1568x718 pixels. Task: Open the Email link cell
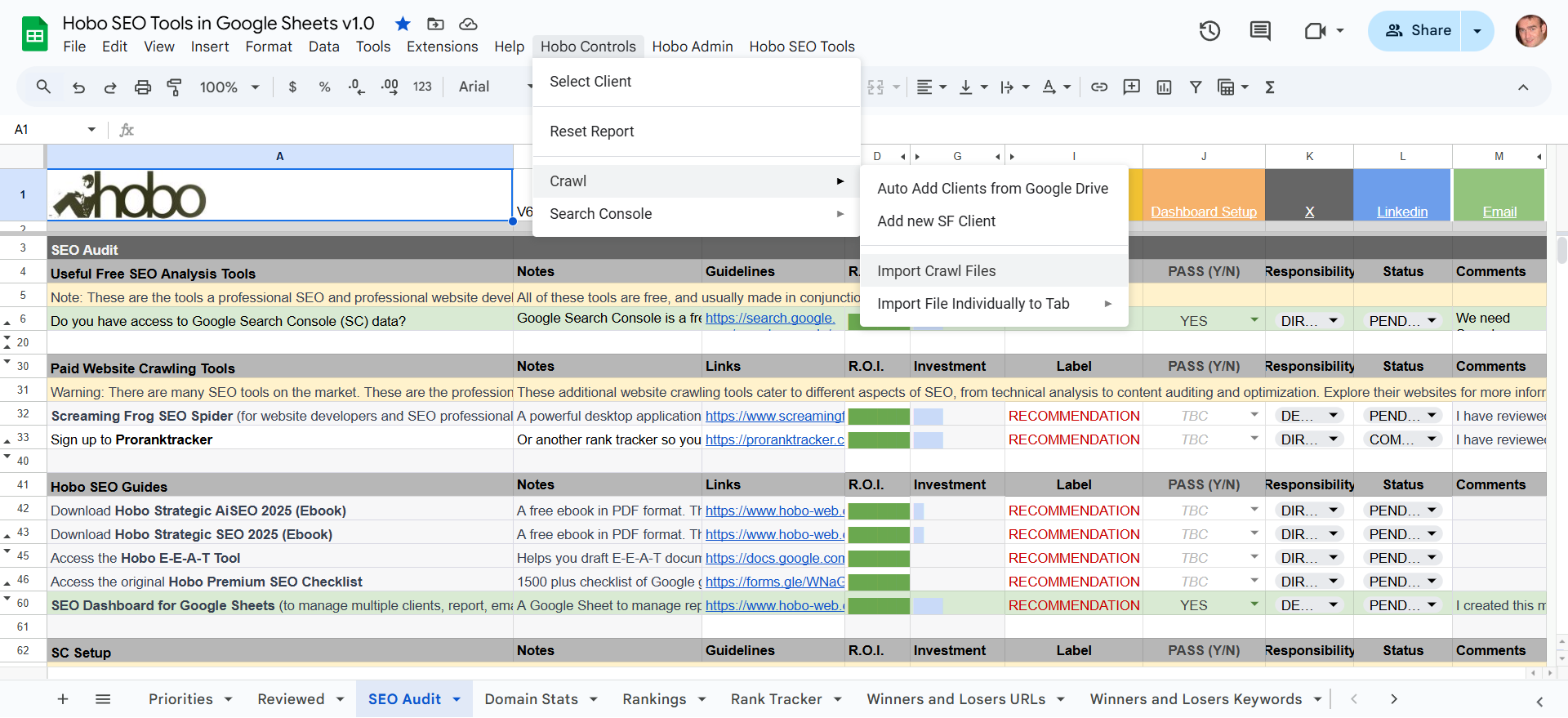click(x=1499, y=212)
